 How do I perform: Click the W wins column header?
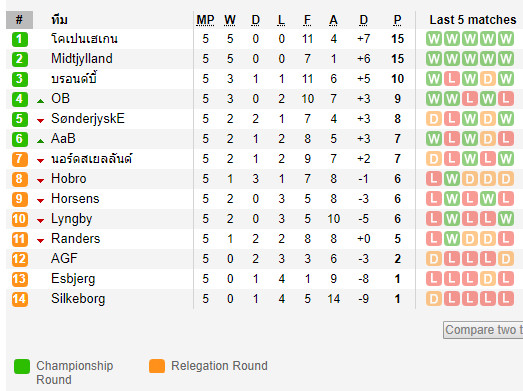230,20
